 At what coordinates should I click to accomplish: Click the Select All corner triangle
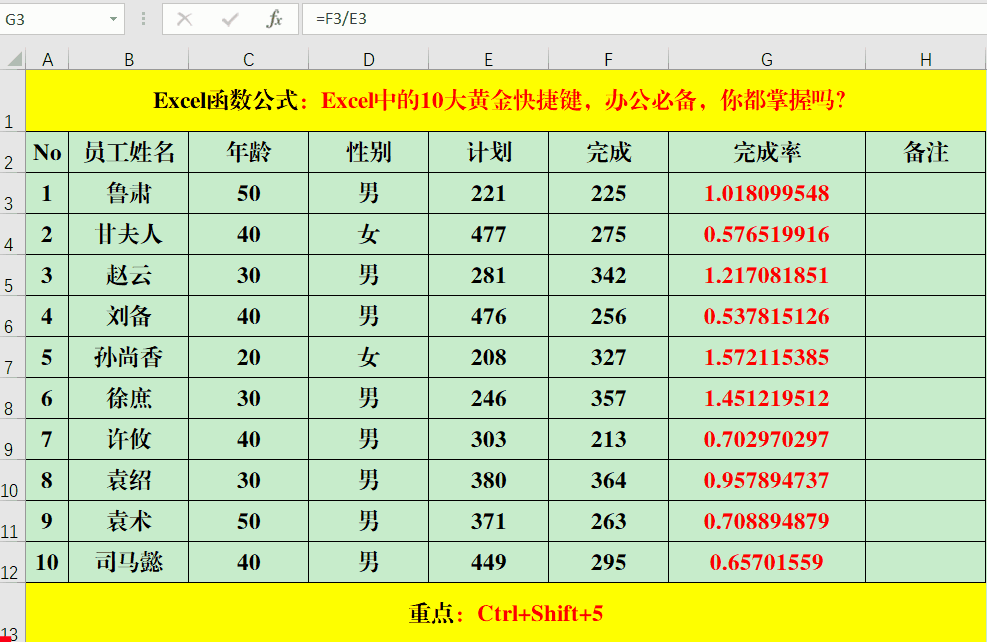(14, 59)
